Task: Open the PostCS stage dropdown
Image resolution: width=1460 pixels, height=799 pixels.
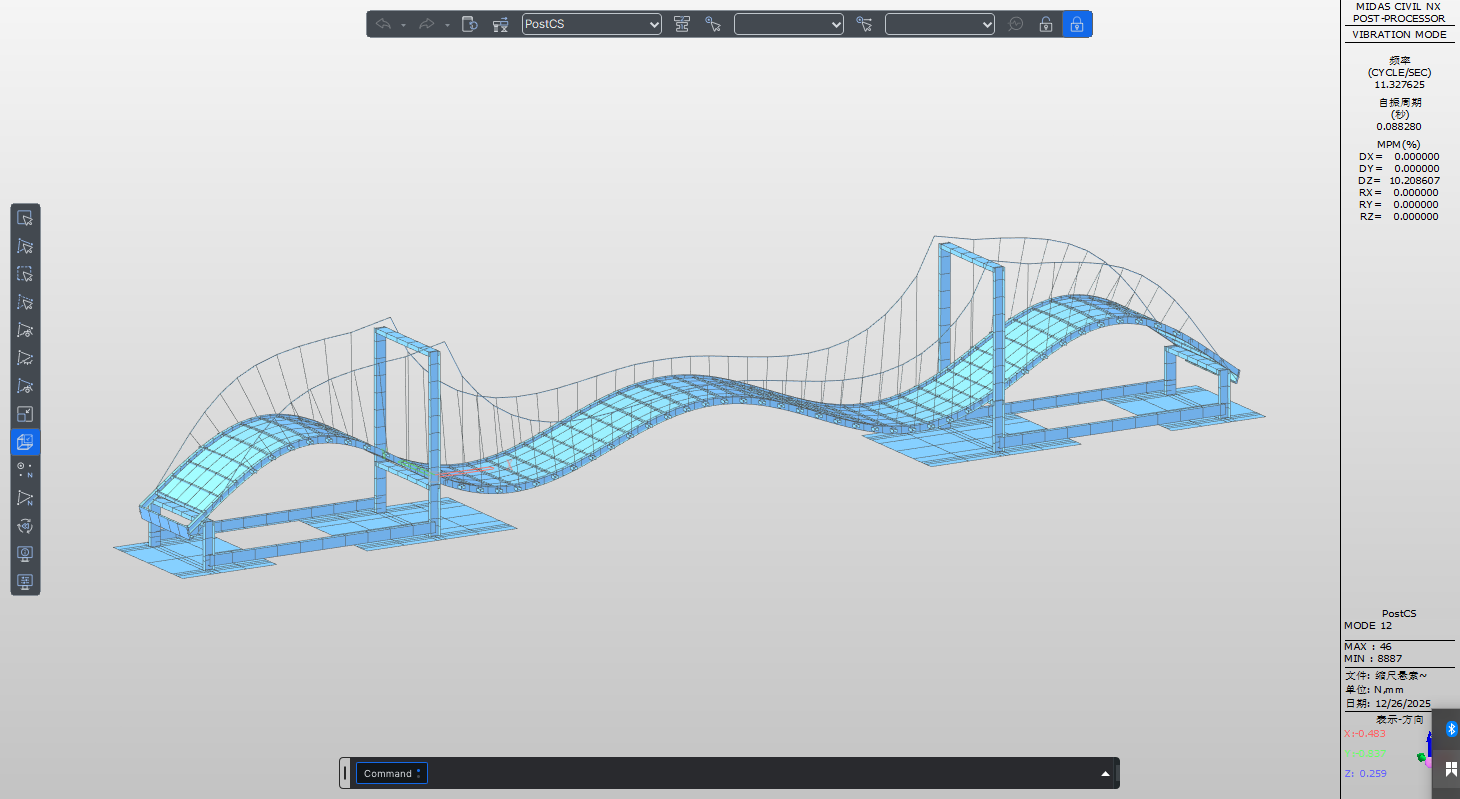Action: tap(591, 24)
